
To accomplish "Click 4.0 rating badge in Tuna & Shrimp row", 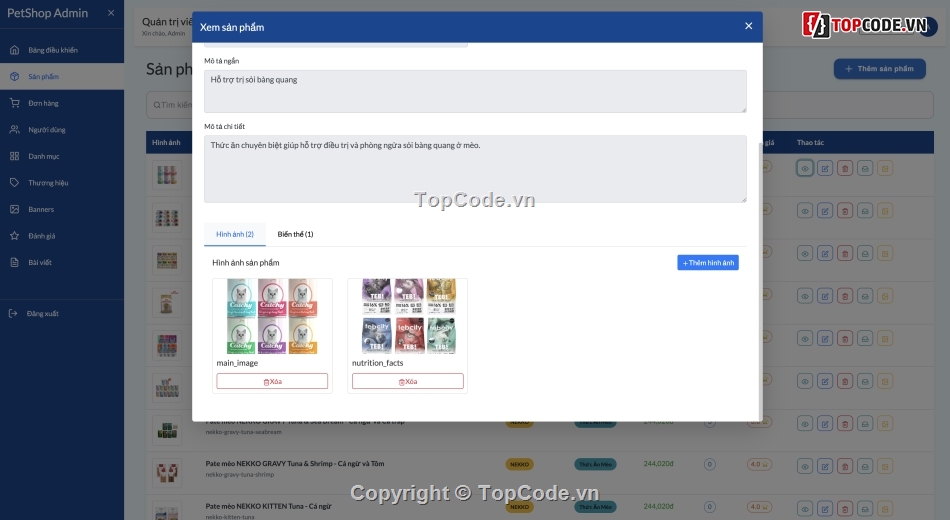I will point(759,464).
